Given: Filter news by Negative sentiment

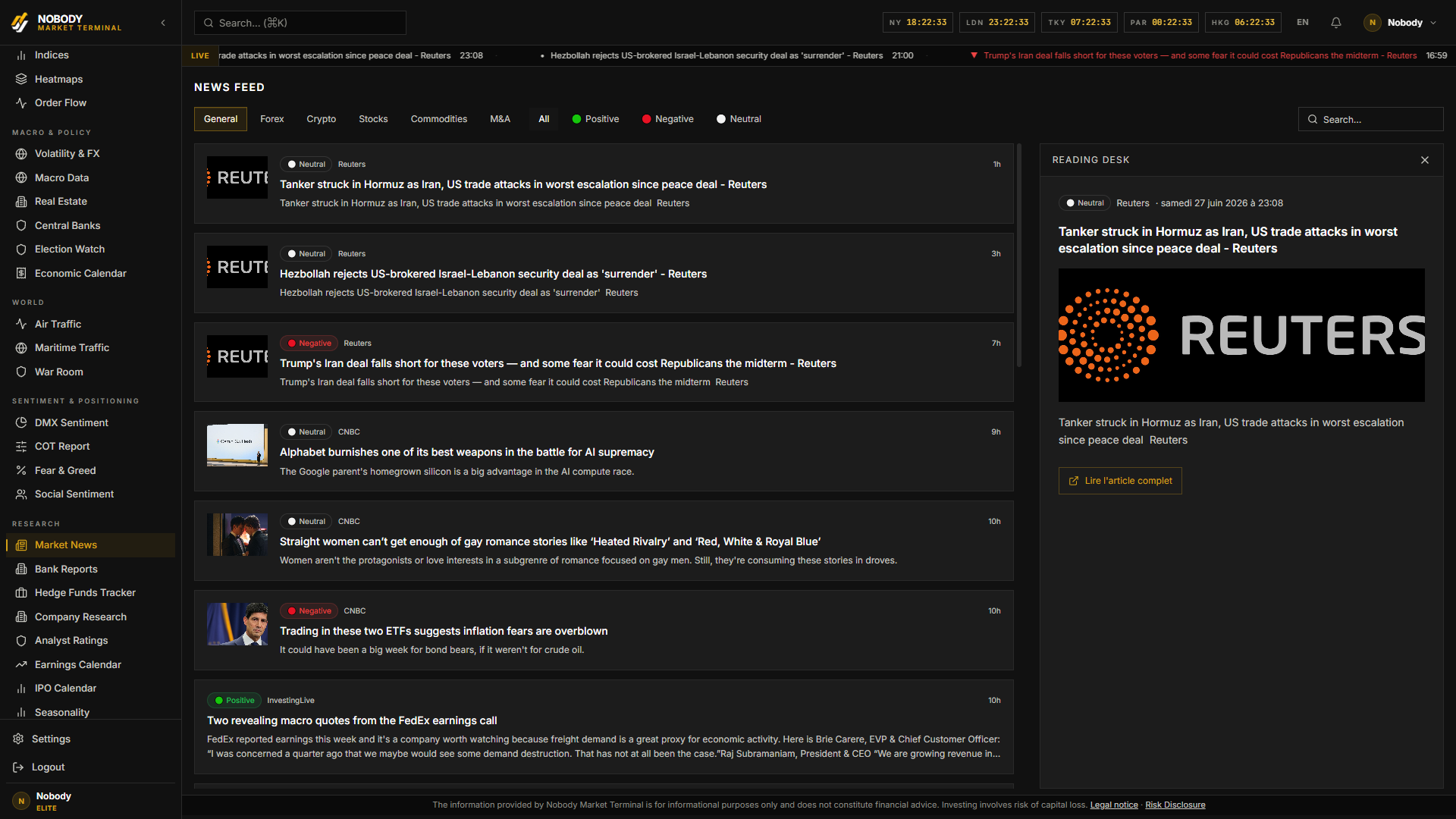Looking at the screenshot, I should point(667,119).
